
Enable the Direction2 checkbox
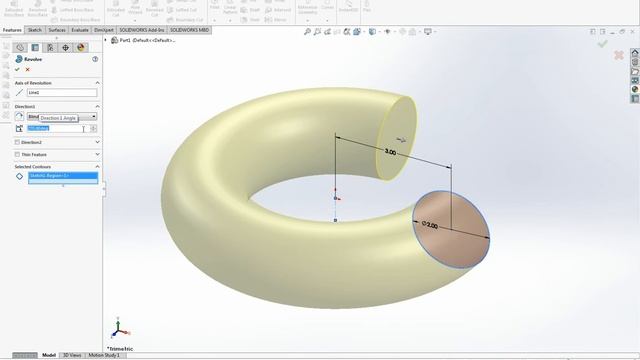click(17, 142)
